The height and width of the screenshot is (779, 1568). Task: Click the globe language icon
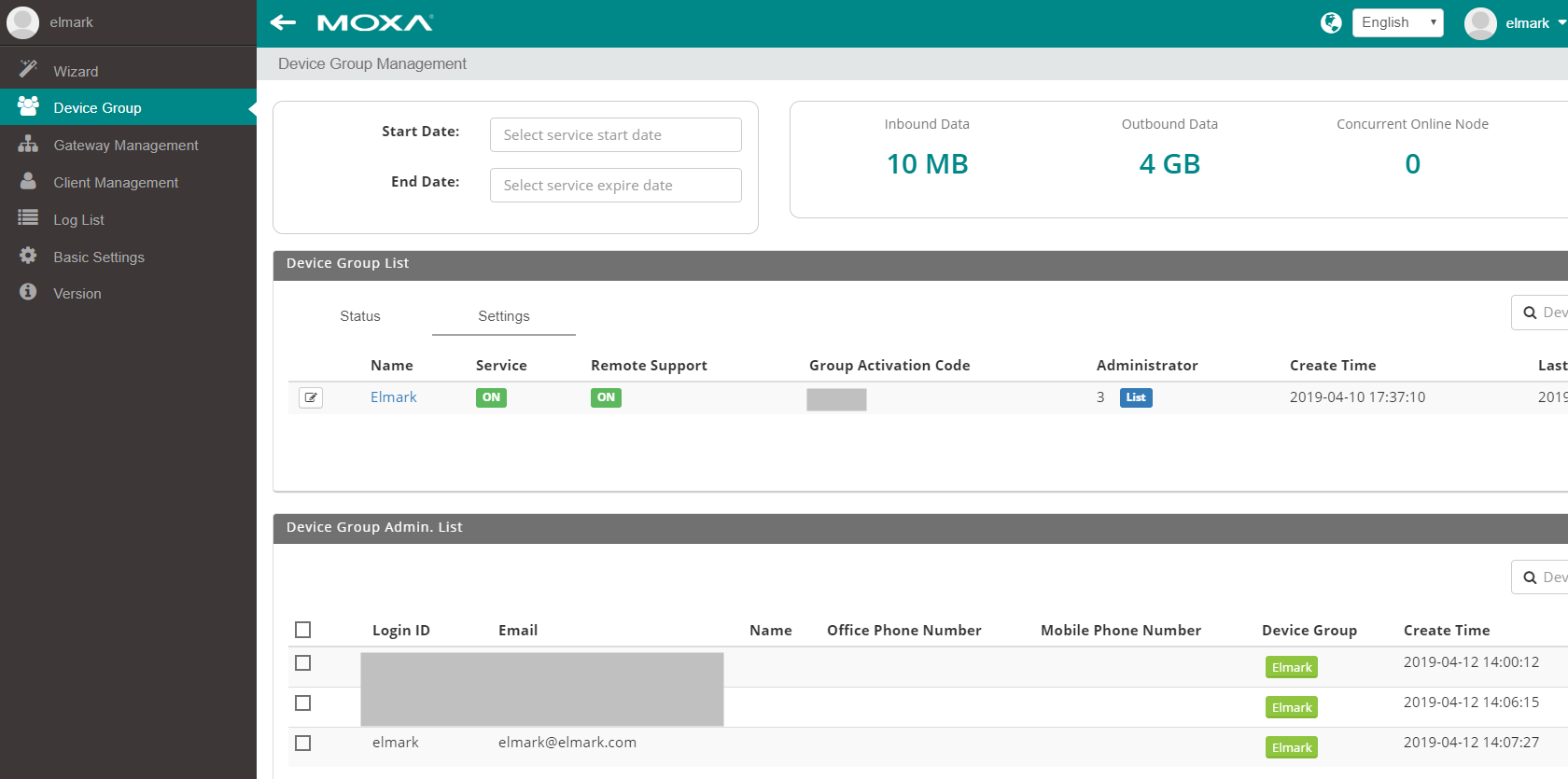click(x=1331, y=22)
